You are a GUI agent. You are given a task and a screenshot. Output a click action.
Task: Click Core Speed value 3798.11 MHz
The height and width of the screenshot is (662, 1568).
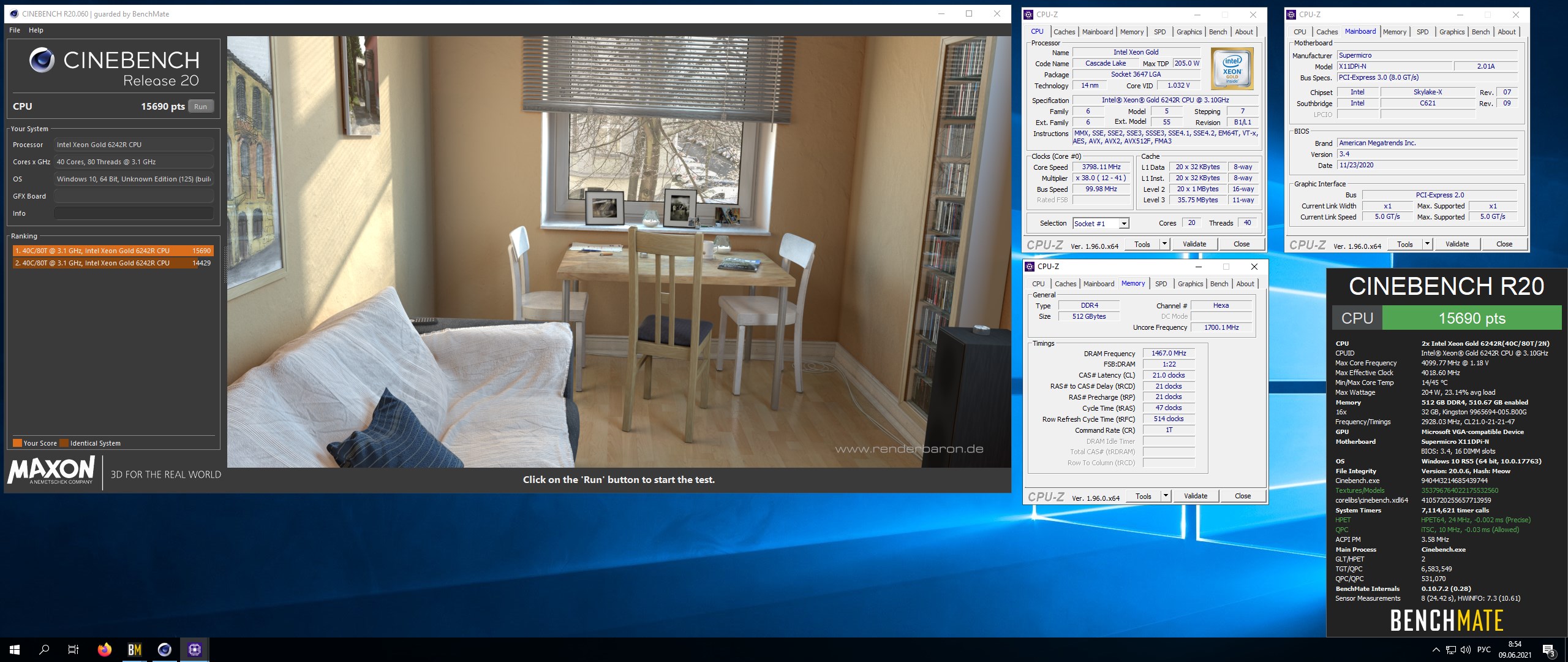[x=1101, y=167]
